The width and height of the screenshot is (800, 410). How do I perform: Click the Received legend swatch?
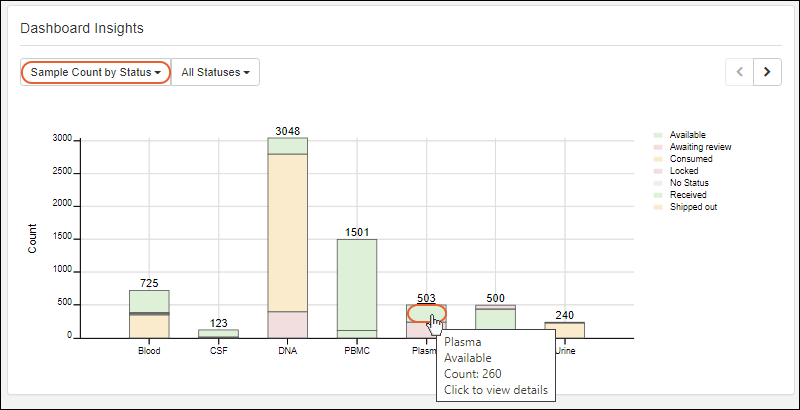[x=658, y=195]
